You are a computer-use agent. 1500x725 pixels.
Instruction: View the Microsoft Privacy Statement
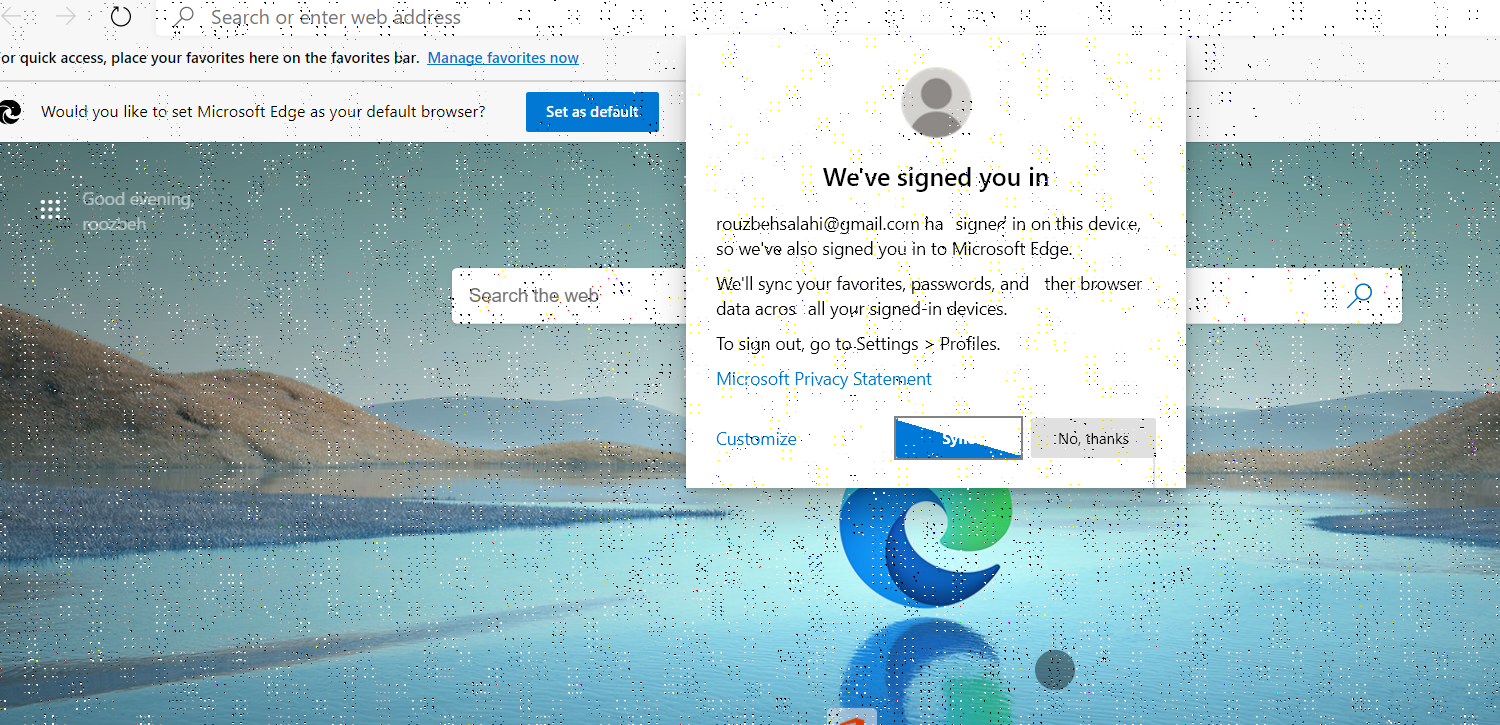[x=823, y=378]
